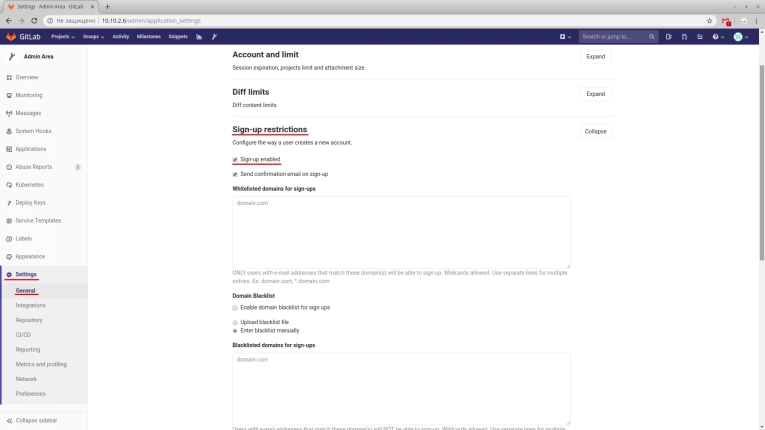Enable domain blacklist for sign-ups
The width and height of the screenshot is (765, 430).
235,307
